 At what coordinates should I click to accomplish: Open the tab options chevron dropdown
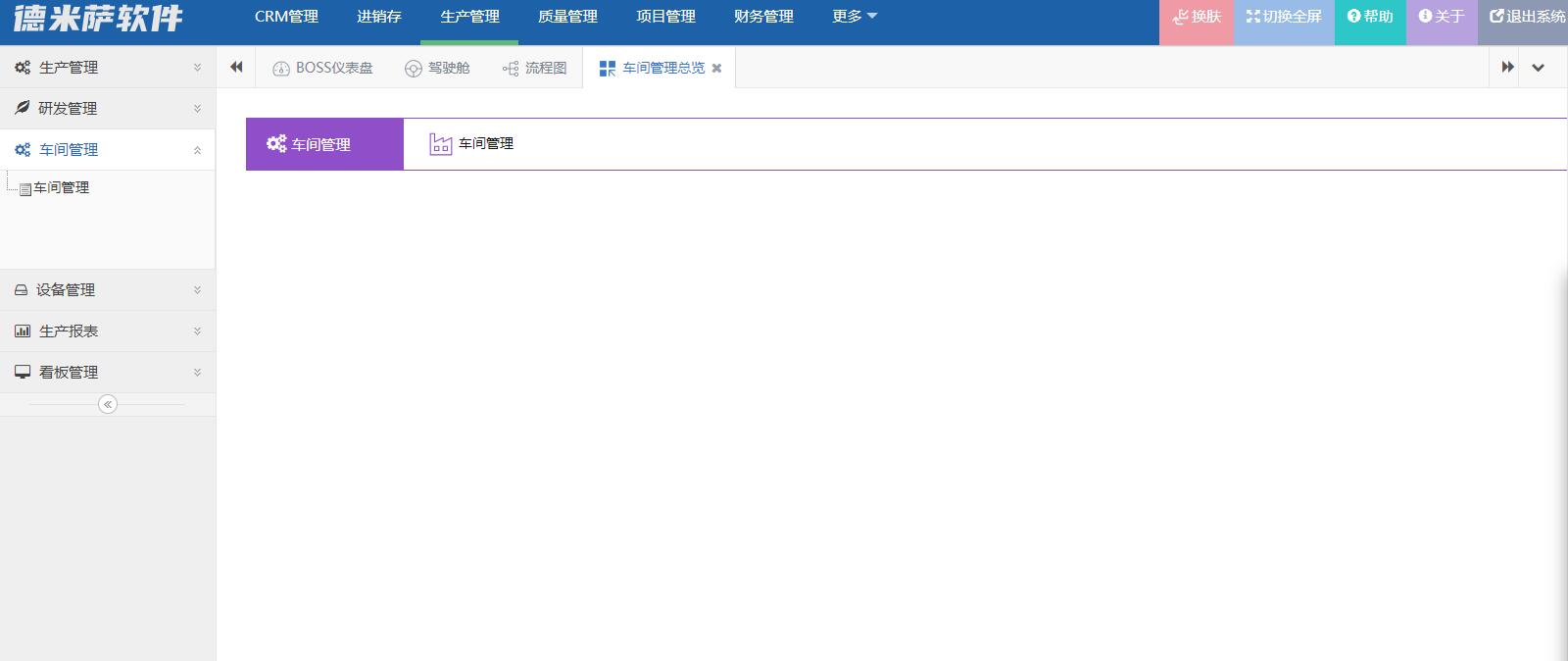(1538, 68)
